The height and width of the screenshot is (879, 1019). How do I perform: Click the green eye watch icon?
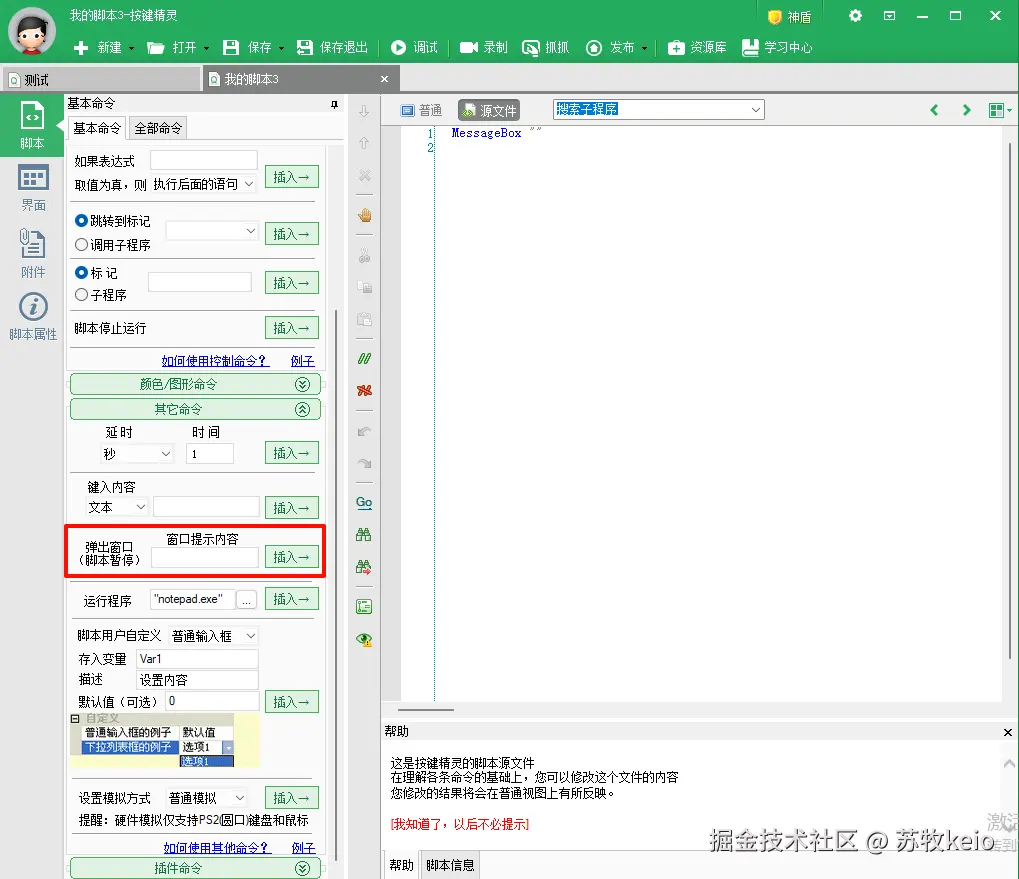(365, 640)
